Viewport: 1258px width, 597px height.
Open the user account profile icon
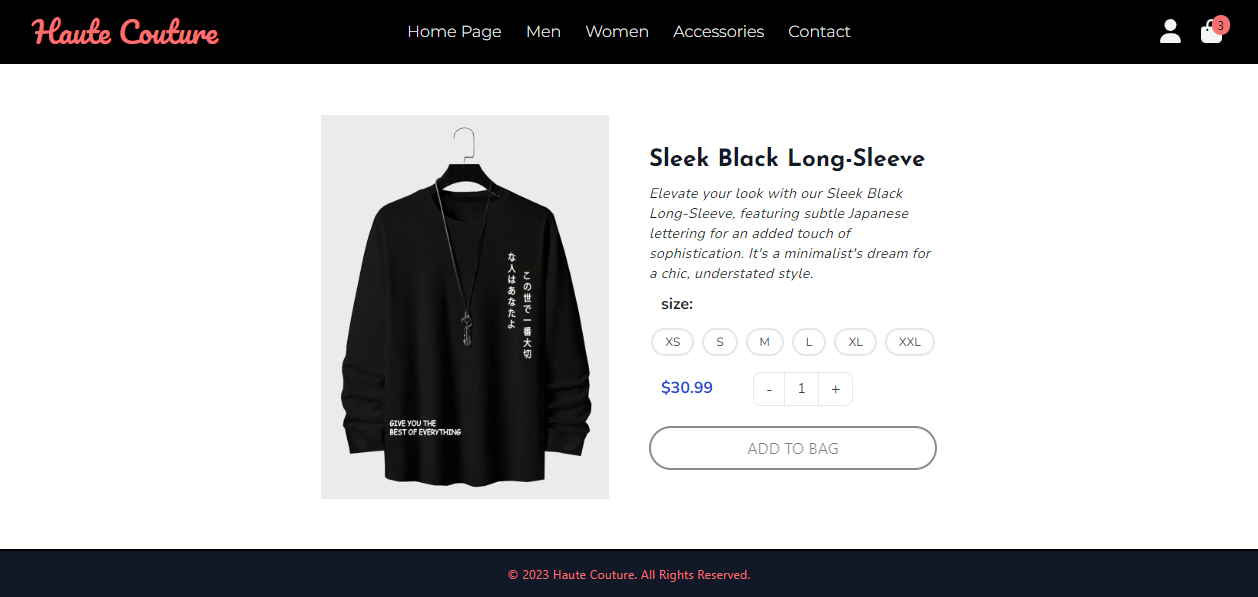[1170, 32]
